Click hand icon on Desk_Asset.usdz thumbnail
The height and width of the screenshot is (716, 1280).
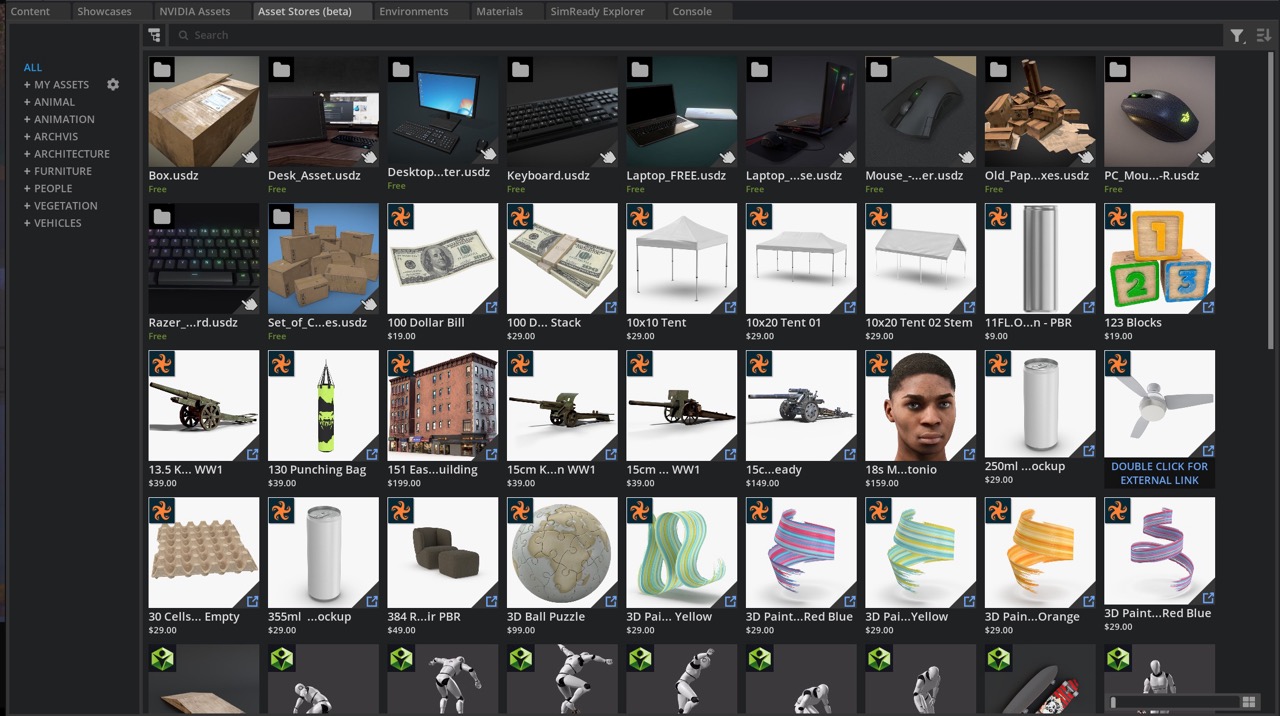click(x=369, y=156)
